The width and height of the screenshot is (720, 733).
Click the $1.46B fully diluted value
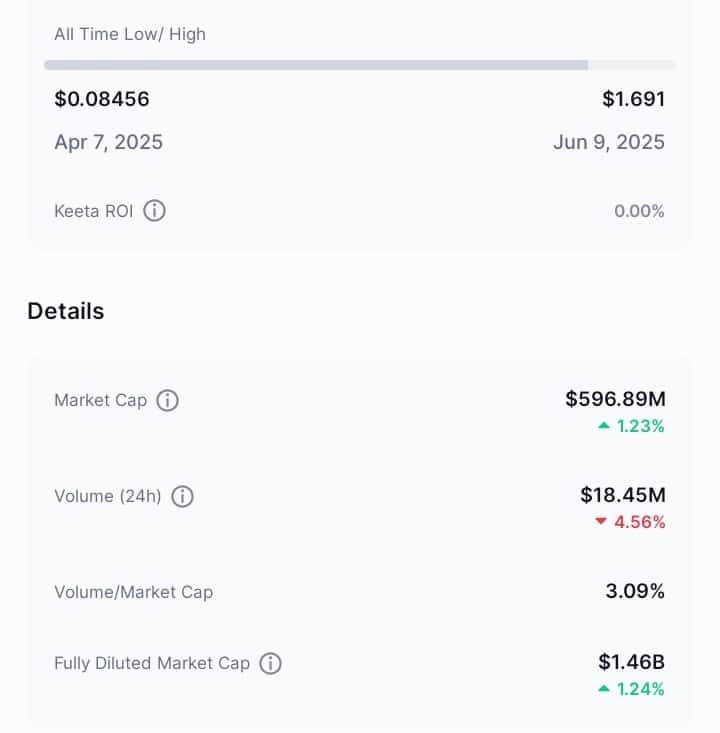pyautogui.click(x=632, y=662)
